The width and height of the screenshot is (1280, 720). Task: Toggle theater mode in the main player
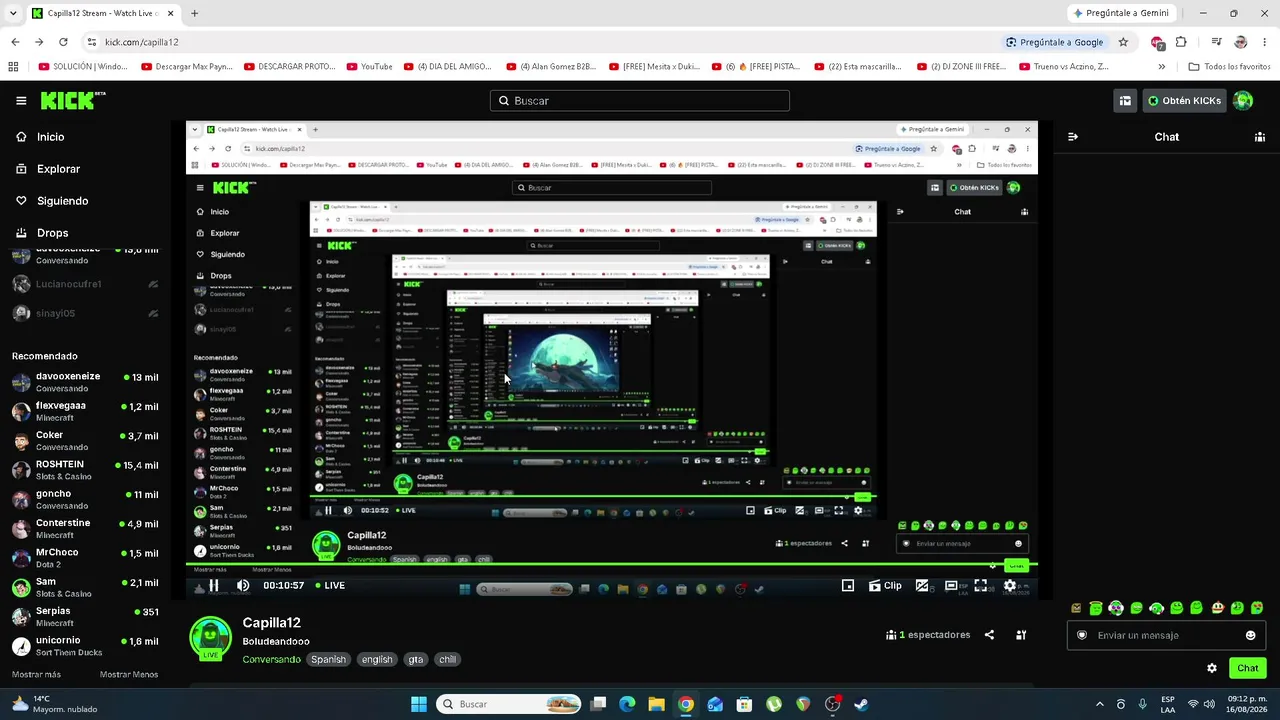click(x=951, y=586)
